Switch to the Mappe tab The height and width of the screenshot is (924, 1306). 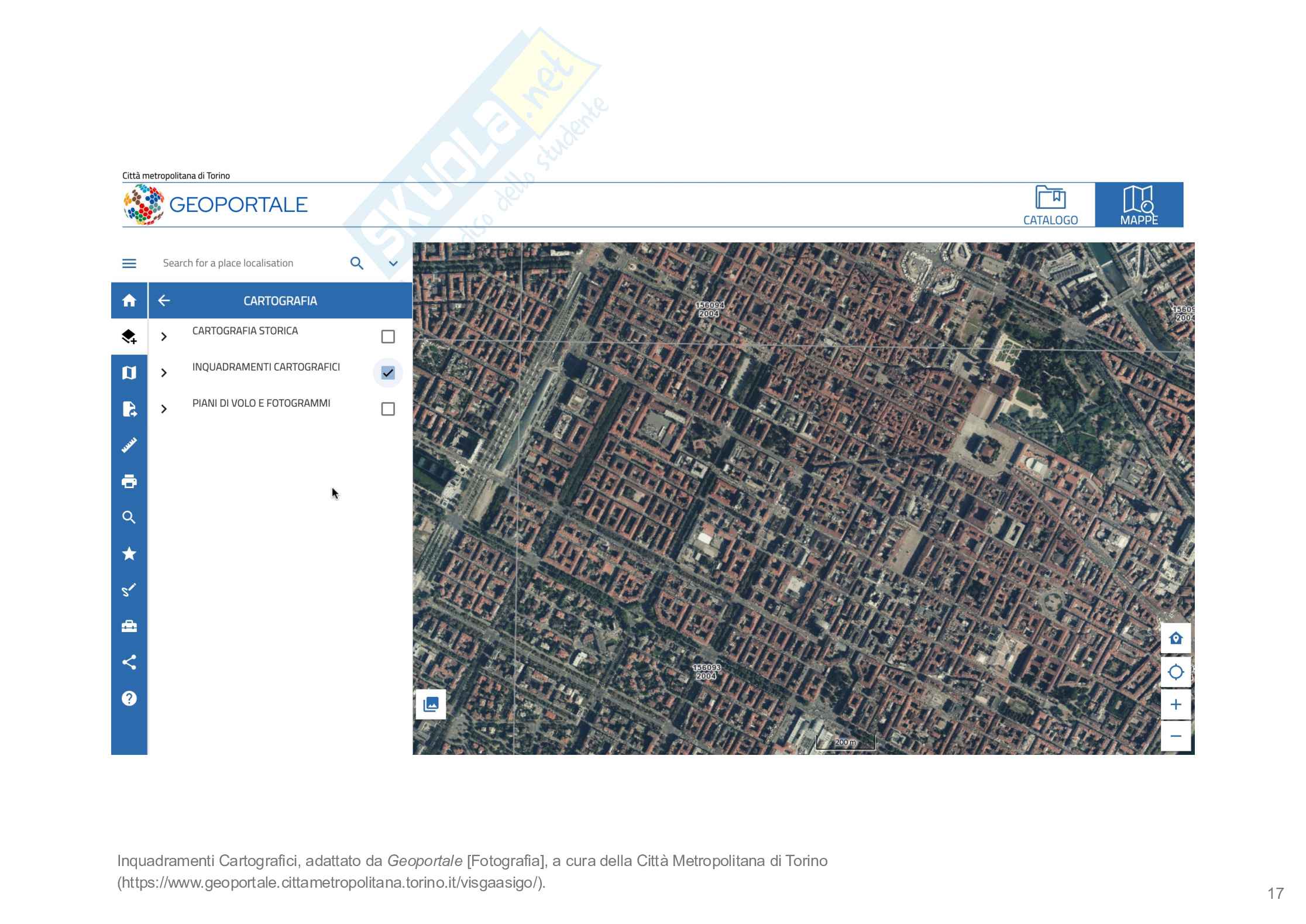pyautogui.click(x=1139, y=205)
